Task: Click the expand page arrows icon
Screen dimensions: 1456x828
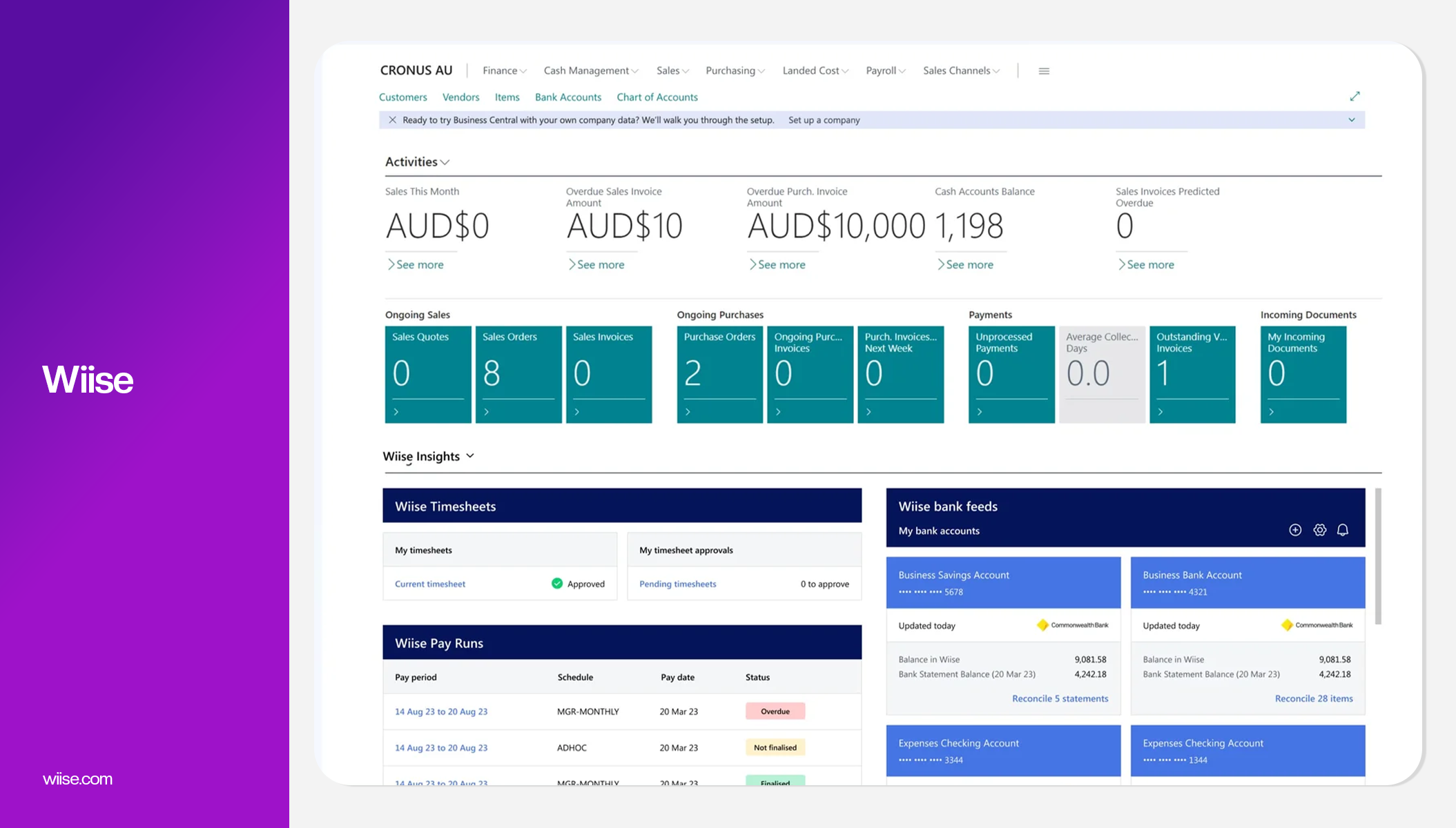Action: tap(1355, 97)
